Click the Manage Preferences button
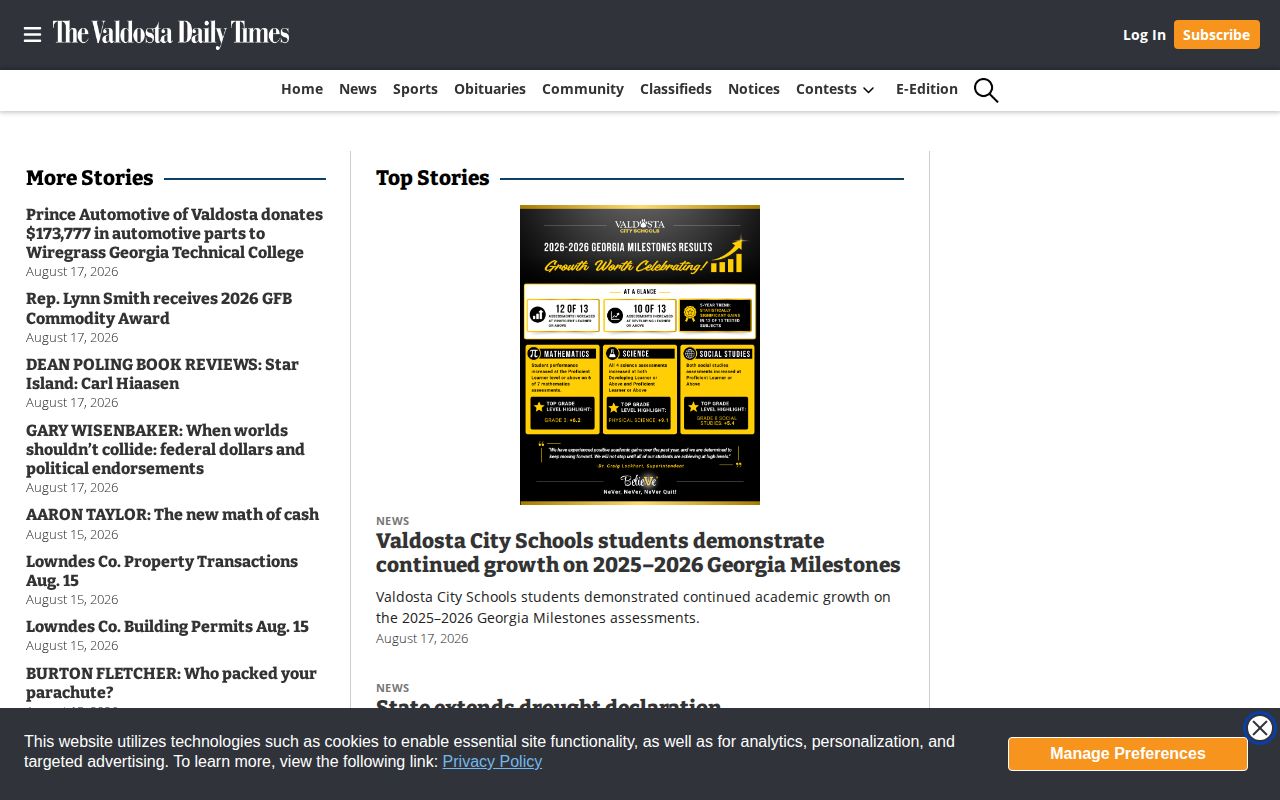This screenshot has height=800, width=1280. pos(1128,754)
